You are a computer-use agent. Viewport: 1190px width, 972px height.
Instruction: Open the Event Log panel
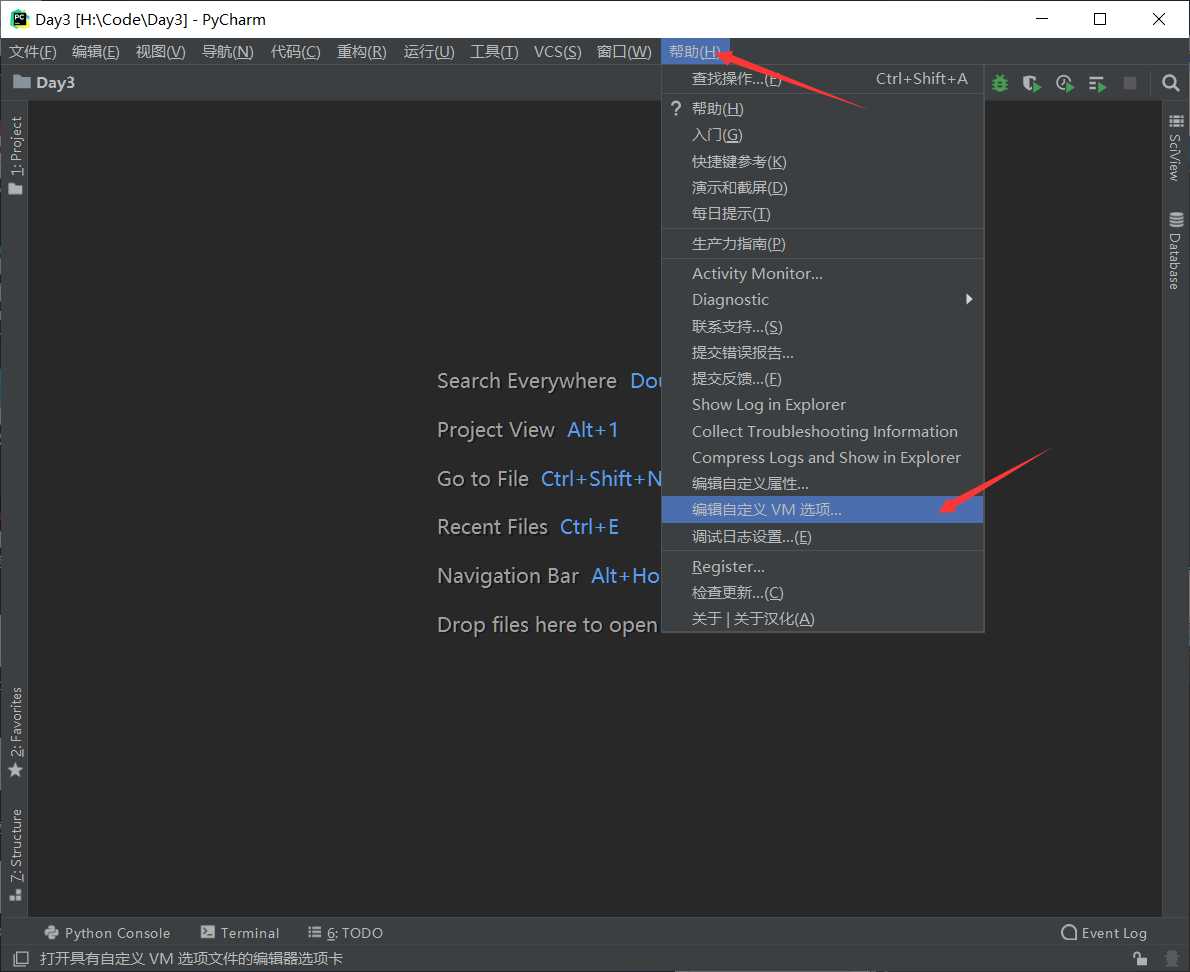tap(1103, 933)
